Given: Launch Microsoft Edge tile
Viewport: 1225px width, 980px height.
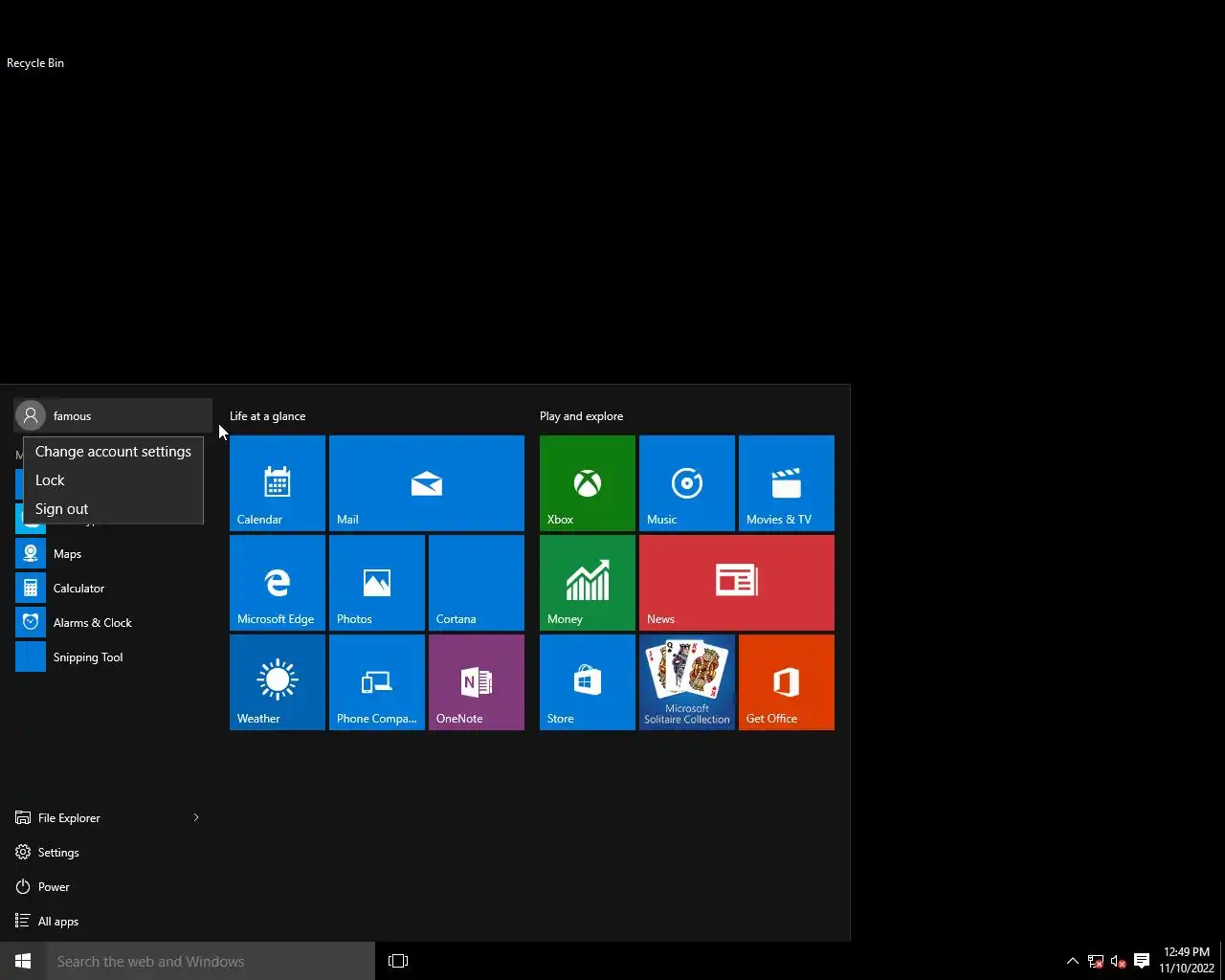Looking at the screenshot, I should (x=278, y=583).
